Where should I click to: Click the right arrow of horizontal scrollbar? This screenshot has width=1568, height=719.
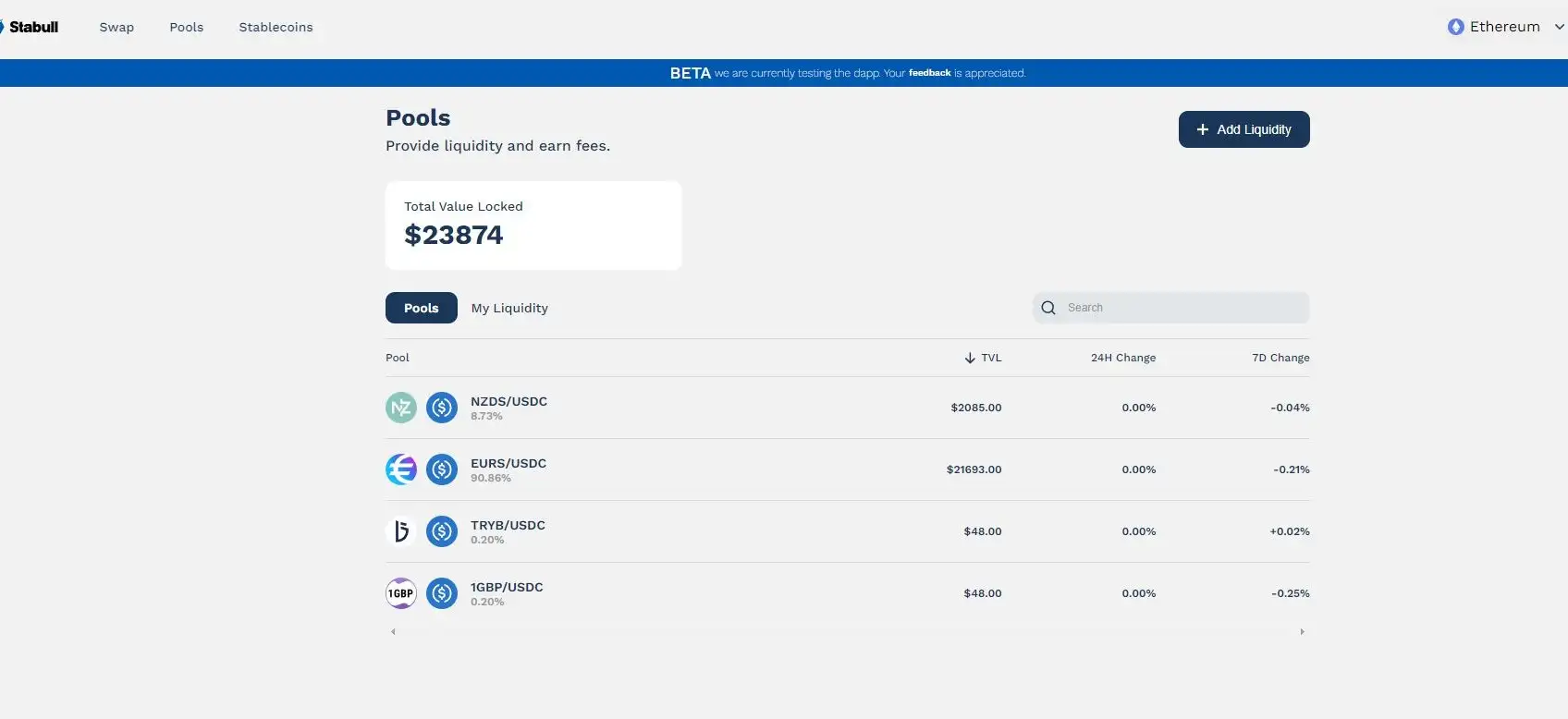(x=1302, y=632)
